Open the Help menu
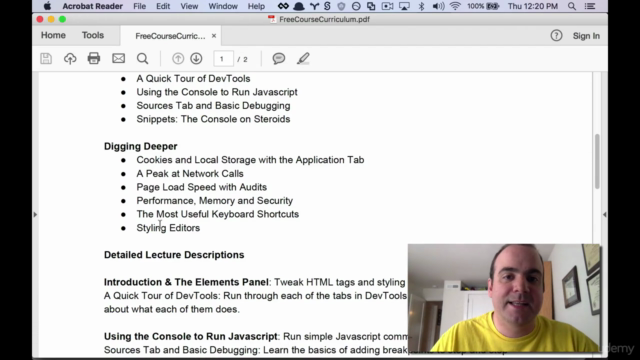 click(x=256, y=6)
